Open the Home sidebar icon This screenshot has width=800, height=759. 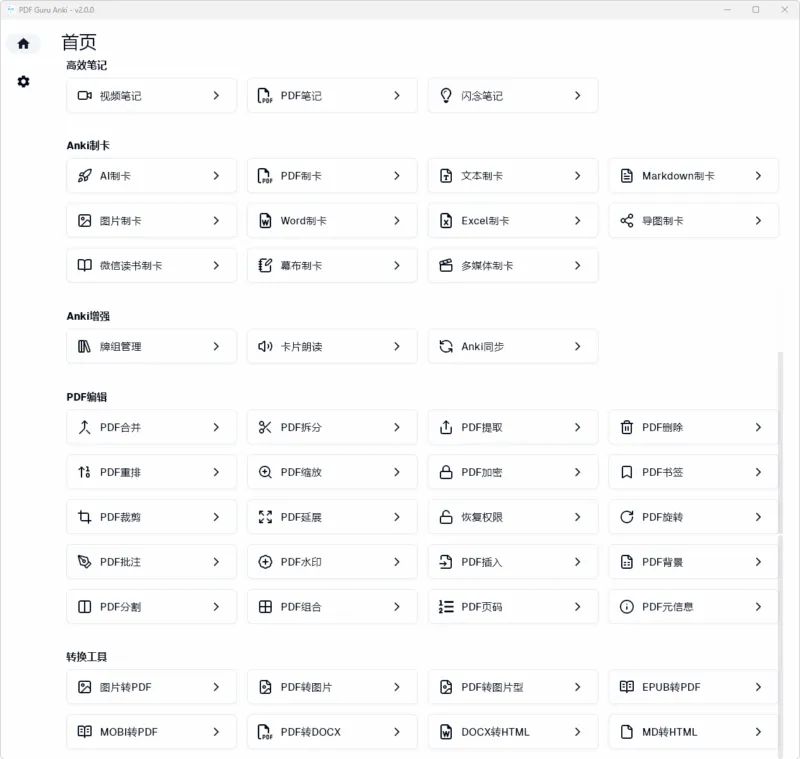coord(23,43)
